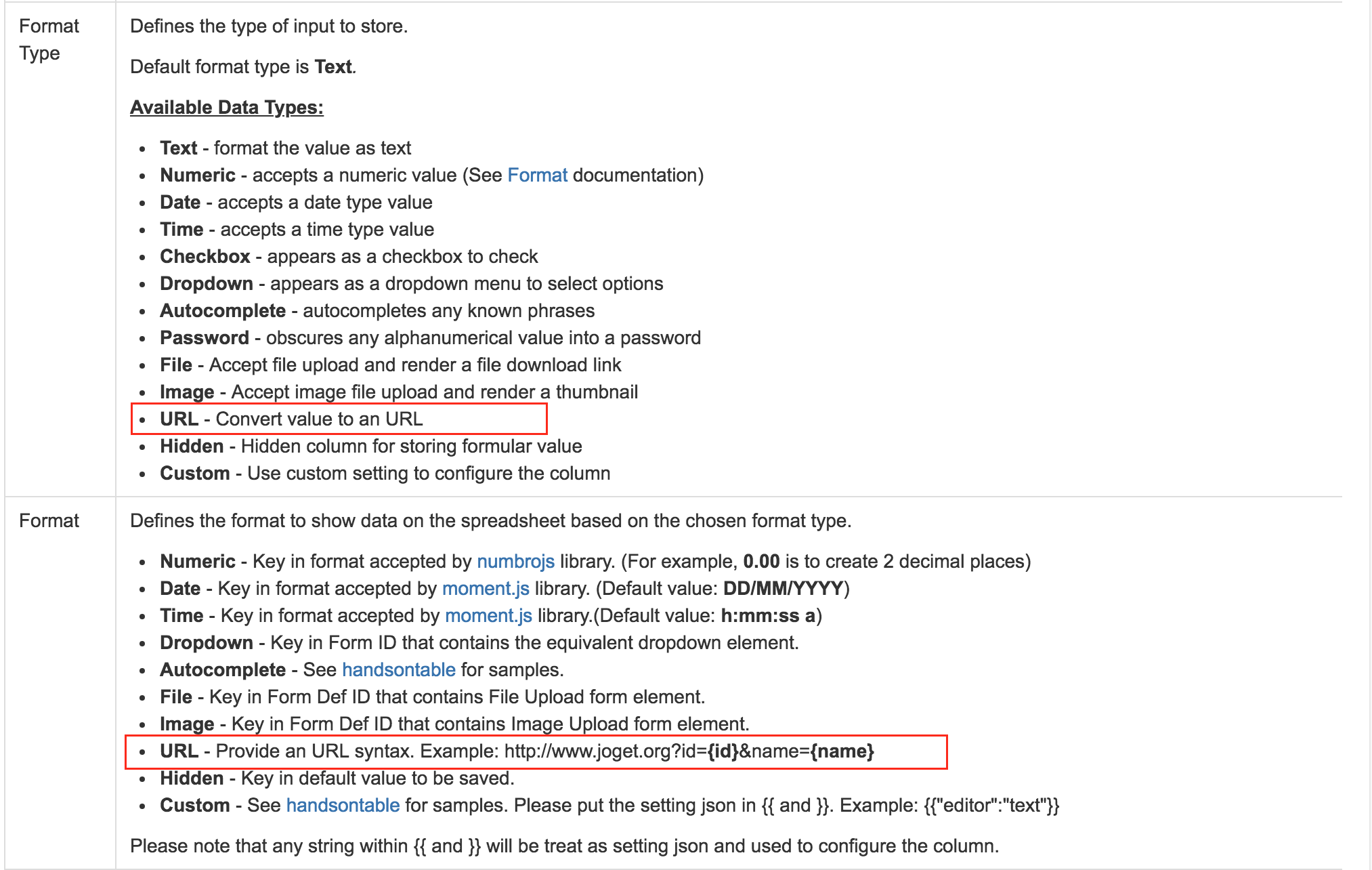Open the Format documentation link
The image size is (1372, 870).
537,175
